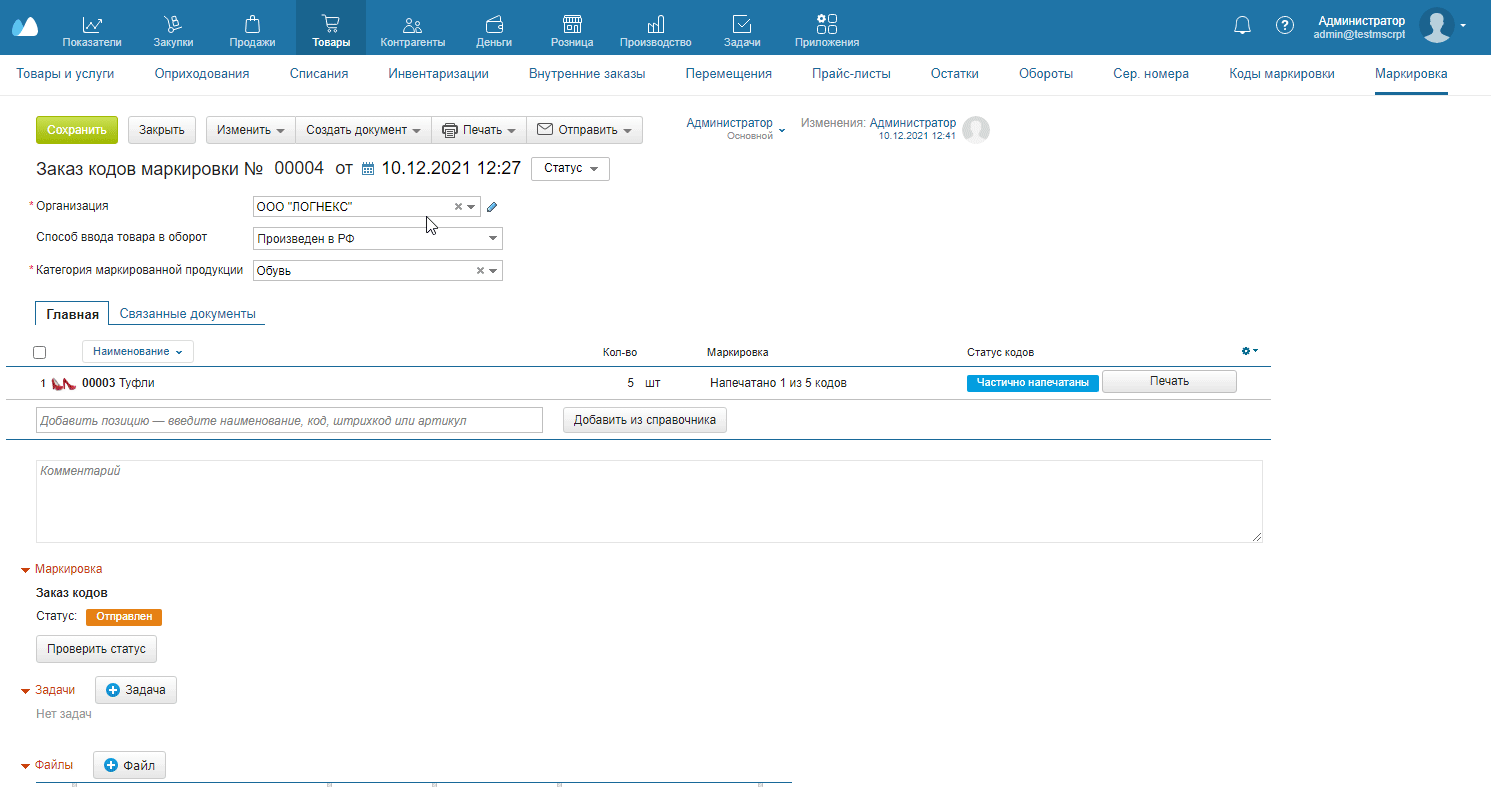Screen dimensions: 1491x787
Task: Toggle the select-all checkbox in table header
Action: pyautogui.click(x=40, y=352)
